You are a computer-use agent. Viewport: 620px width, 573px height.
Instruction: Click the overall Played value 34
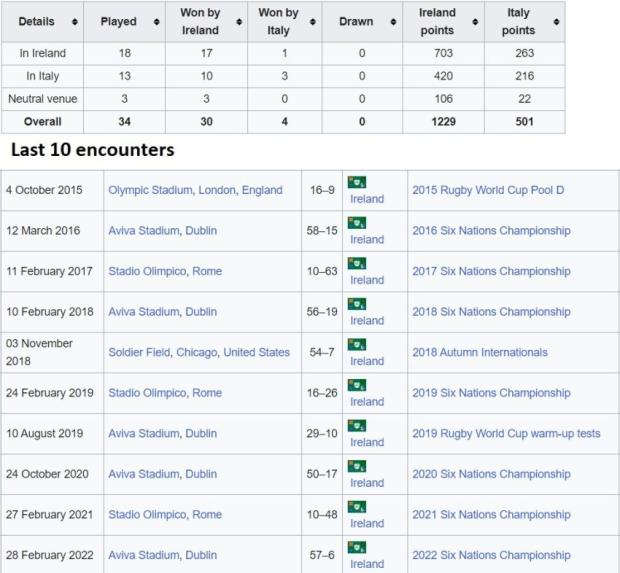pos(125,121)
